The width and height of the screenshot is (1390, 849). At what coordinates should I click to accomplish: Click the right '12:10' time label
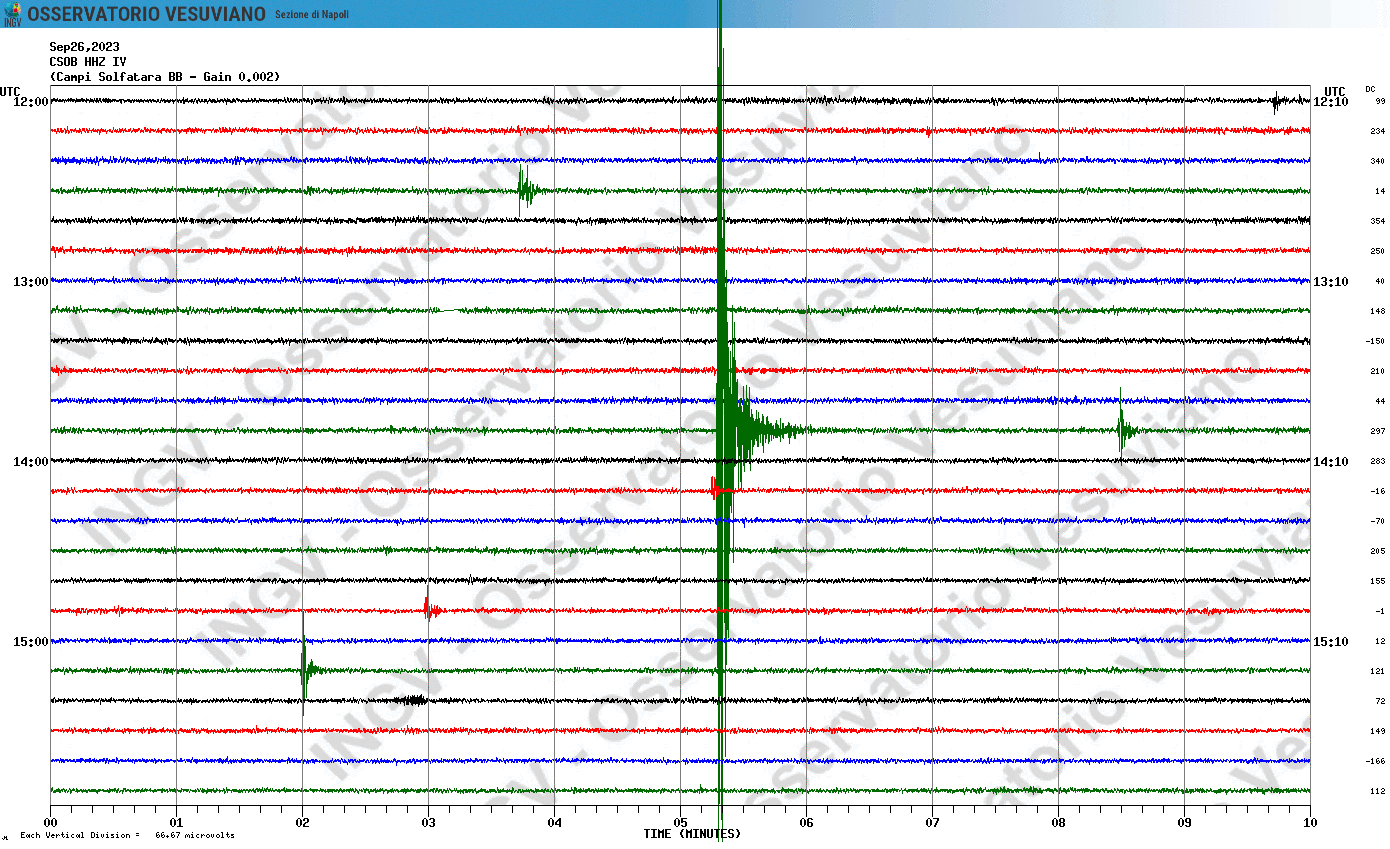[1330, 102]
